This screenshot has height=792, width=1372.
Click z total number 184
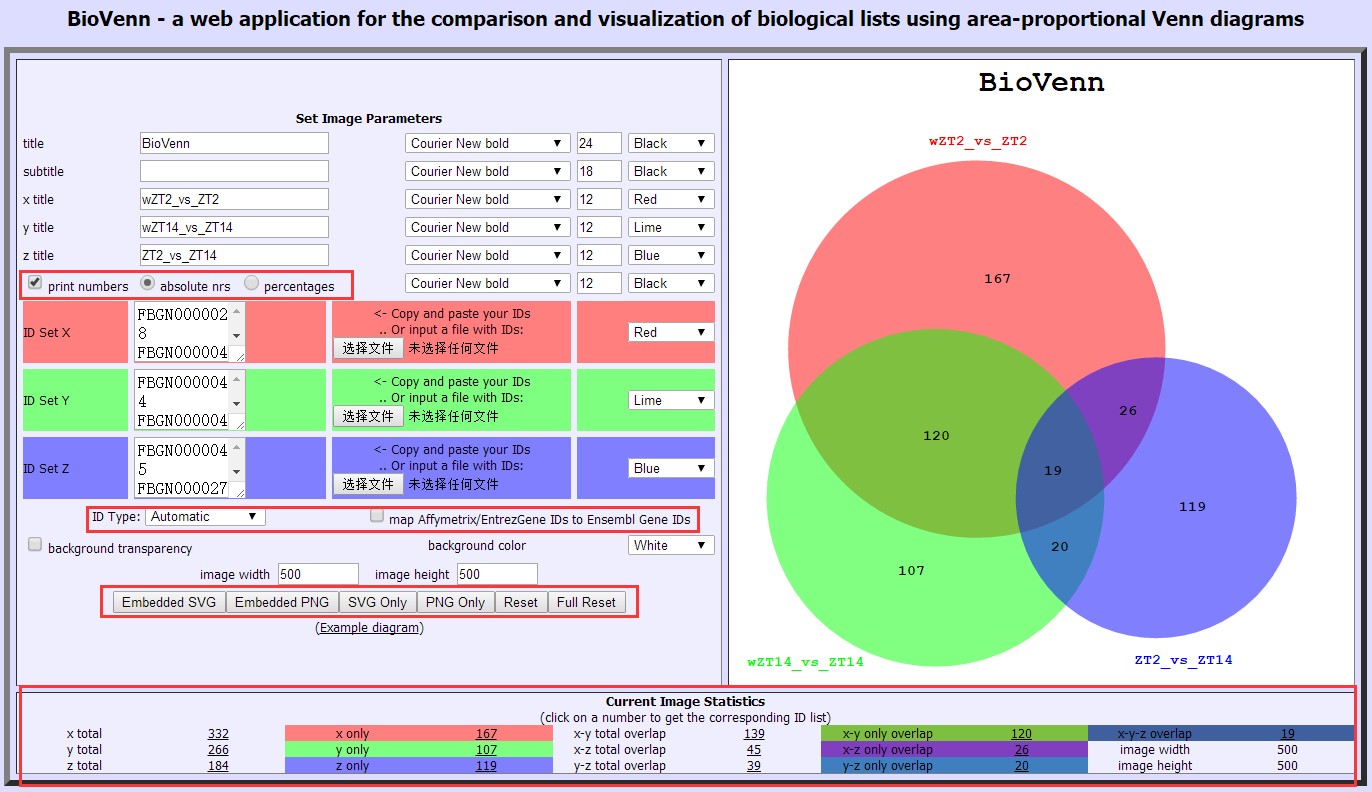(218, 766)
